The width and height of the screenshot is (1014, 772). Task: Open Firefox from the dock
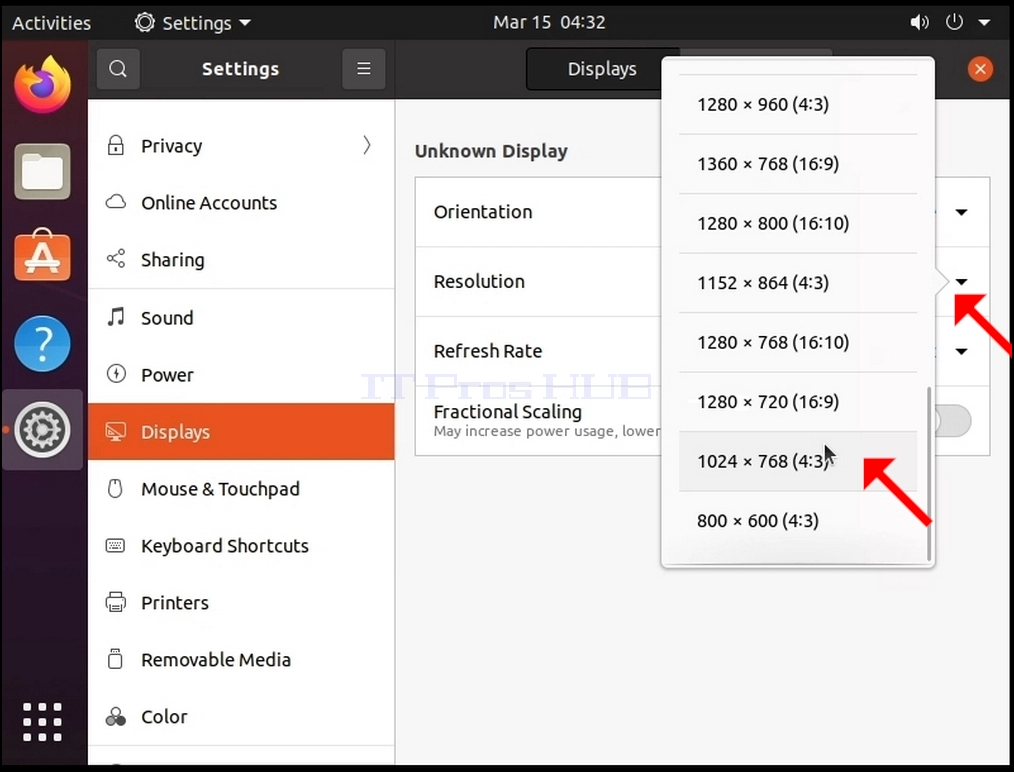43,85
